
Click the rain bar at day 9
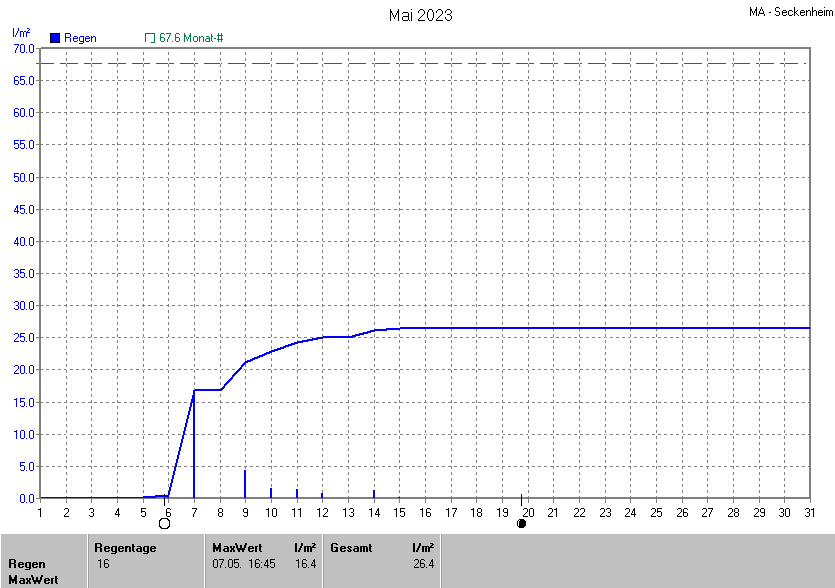pyautogui.click(x=245, y=484)
